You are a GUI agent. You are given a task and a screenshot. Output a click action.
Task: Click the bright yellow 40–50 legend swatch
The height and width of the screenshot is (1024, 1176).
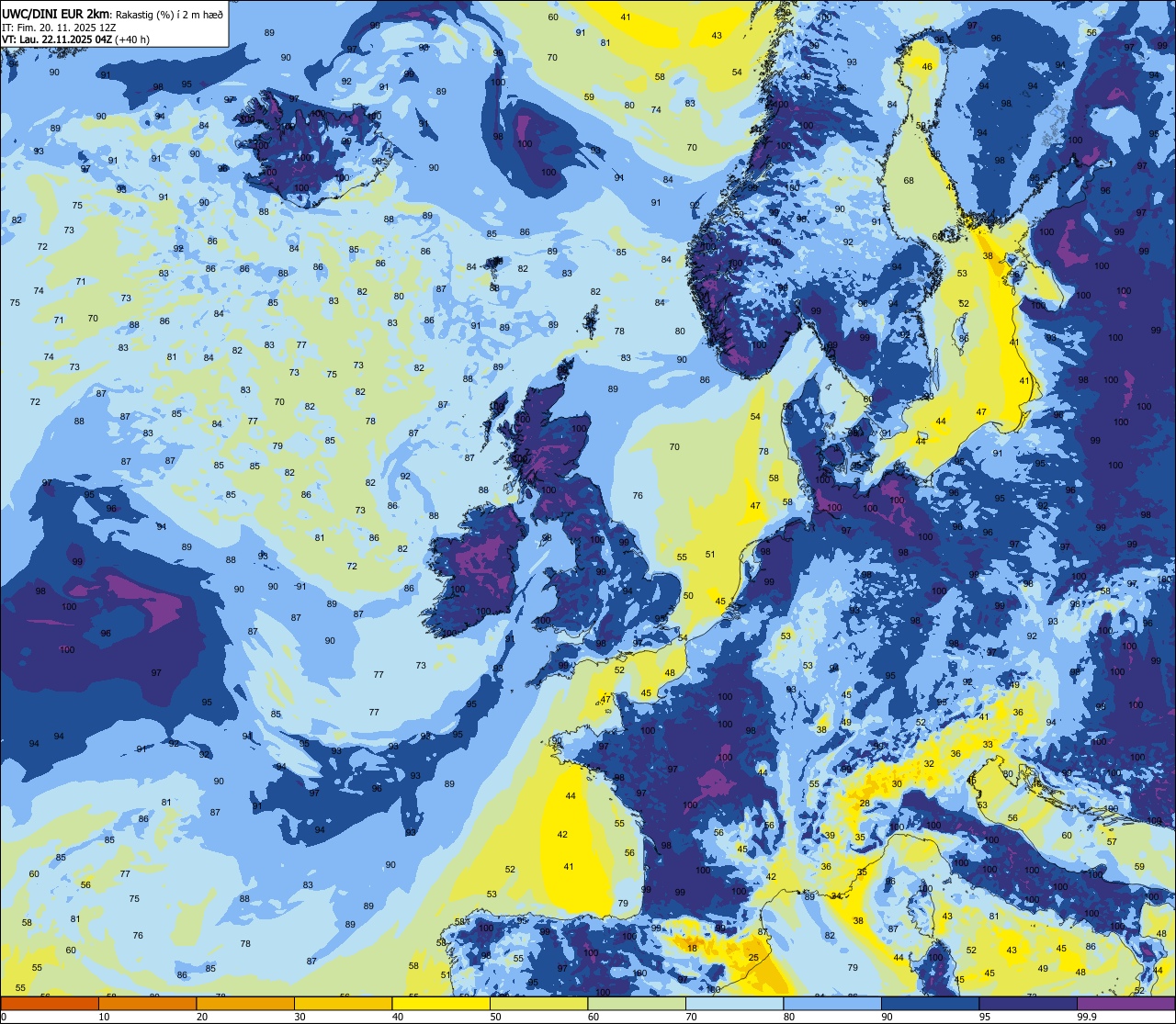pos(441,1003)
